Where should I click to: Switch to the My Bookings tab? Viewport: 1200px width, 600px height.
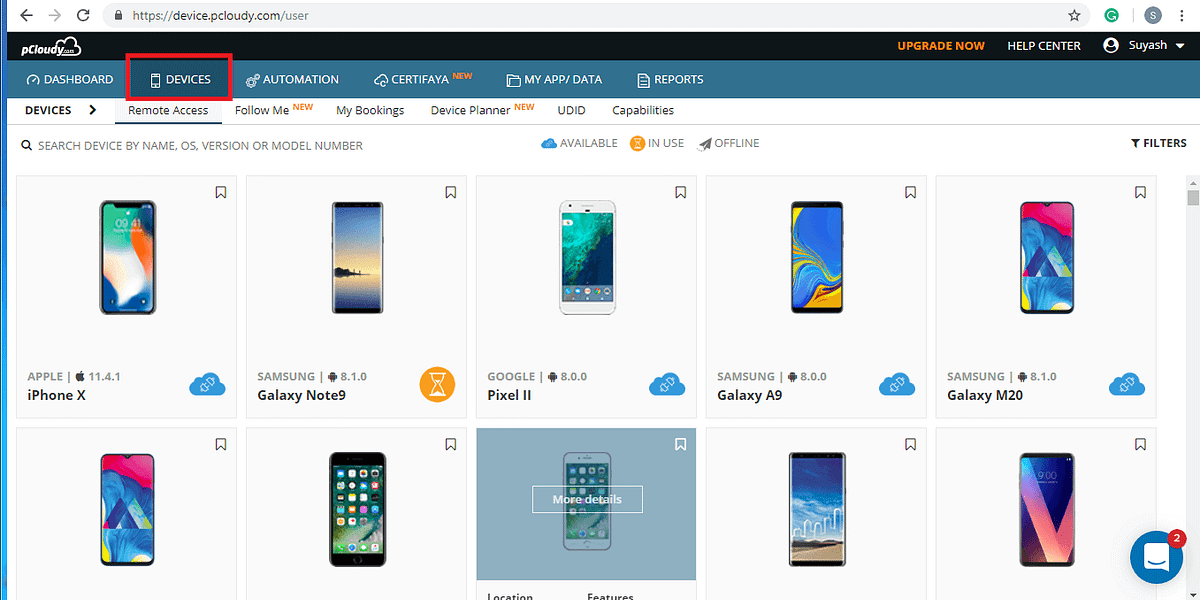coord(370,110)
